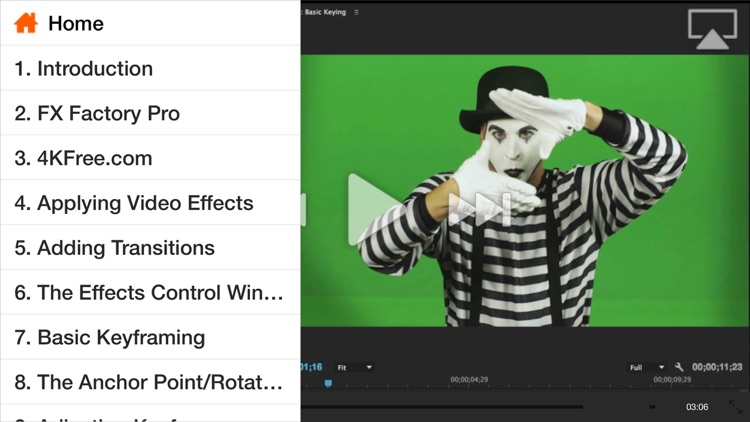This screenshot has width=750, height=422.
Task: Open the Full playback resolution dropdown
Action: [x=647, y=367]
